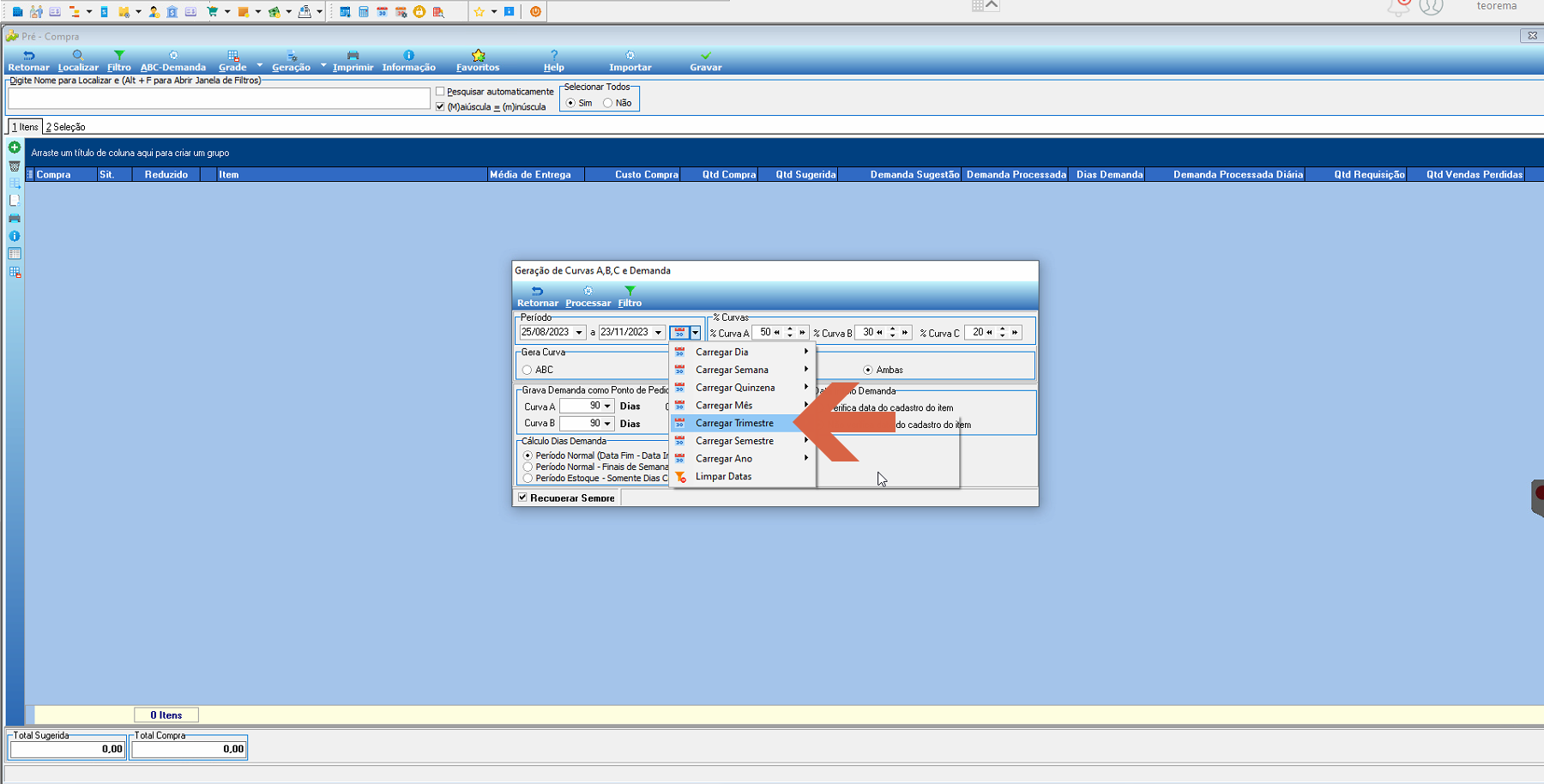This screenshot has width=1544, height=784.
Task: Open the Favoritos star icon
Action: pos(478,55)
